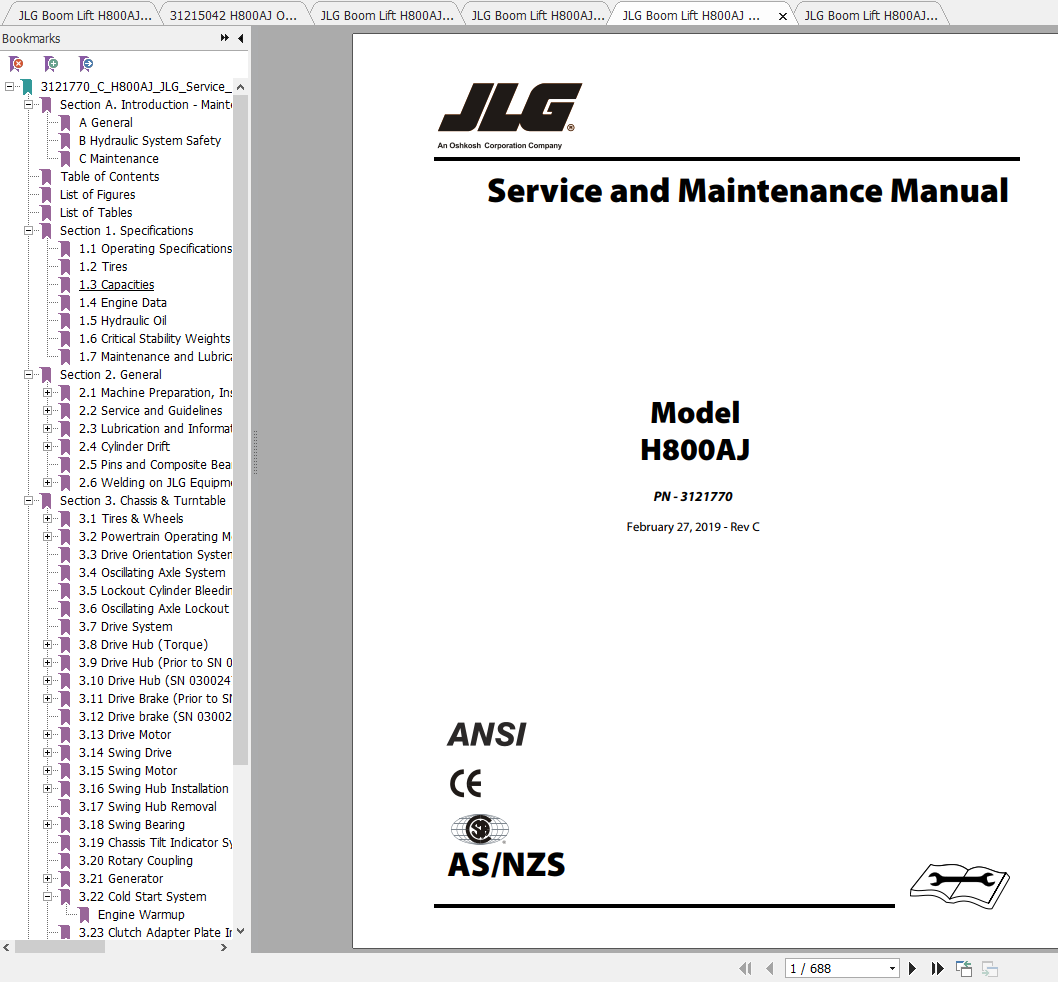This screenshot has height=982, width=1058.
Task: Collapse the root 3121770_C_H800AJ bookmark
Action: (9, 86)
